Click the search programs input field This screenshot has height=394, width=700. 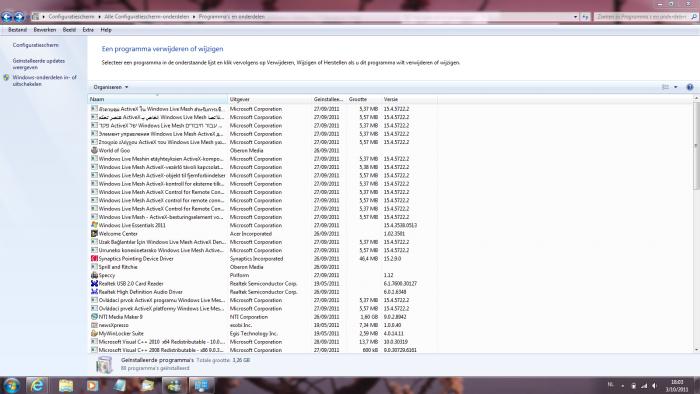pos(642,17)
